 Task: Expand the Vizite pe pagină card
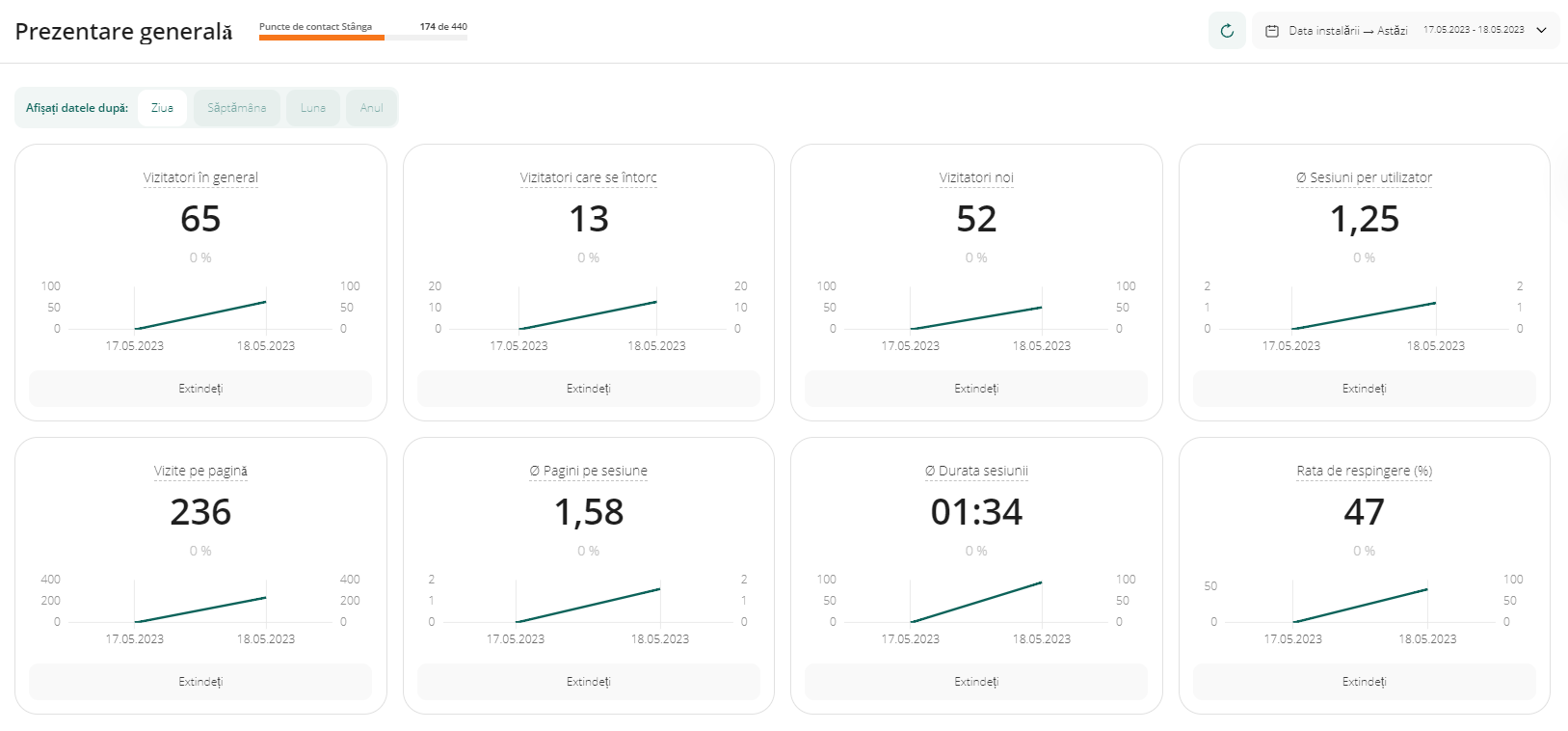pos(200,682)
